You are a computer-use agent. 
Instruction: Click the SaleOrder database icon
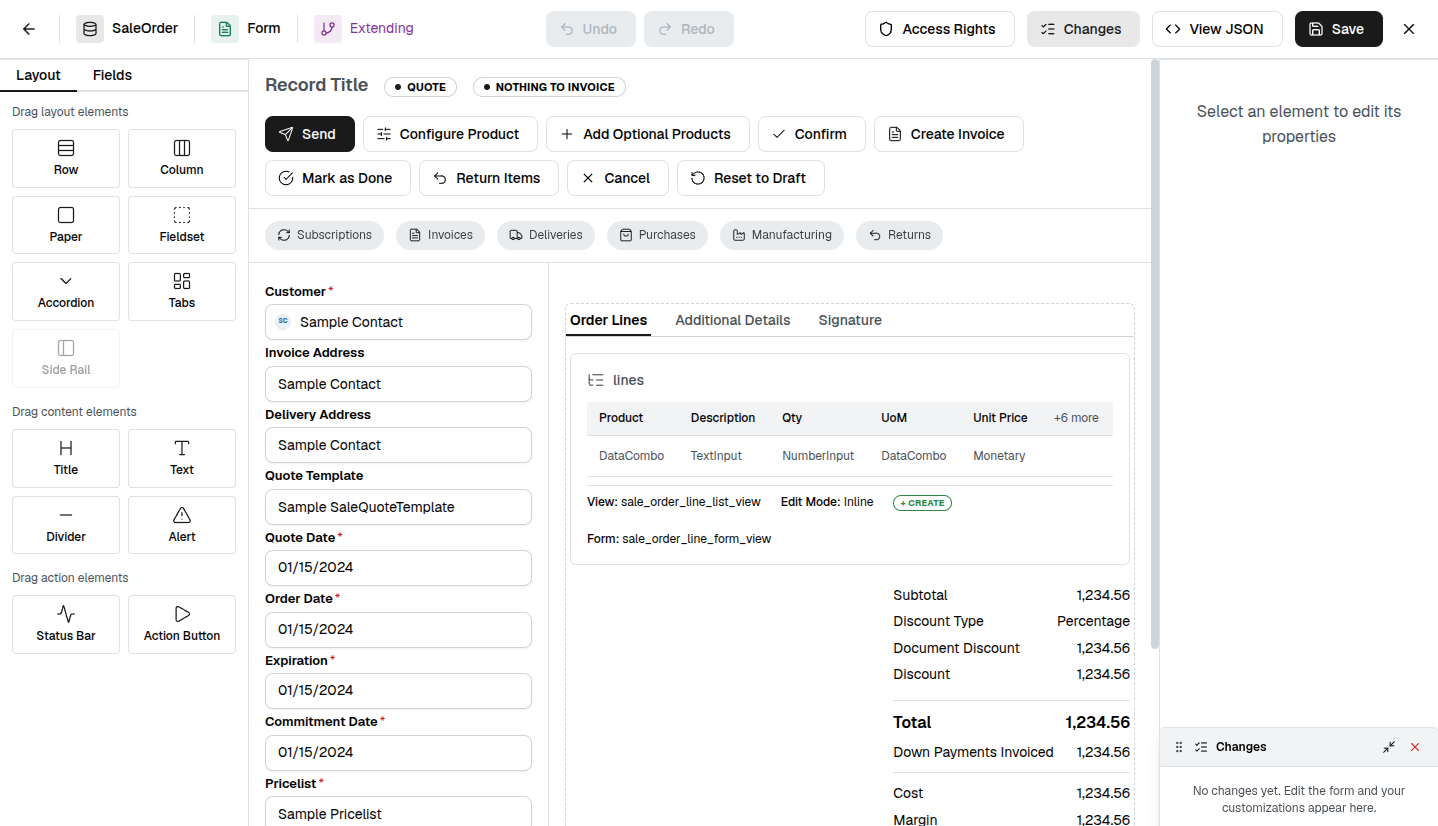90,29
